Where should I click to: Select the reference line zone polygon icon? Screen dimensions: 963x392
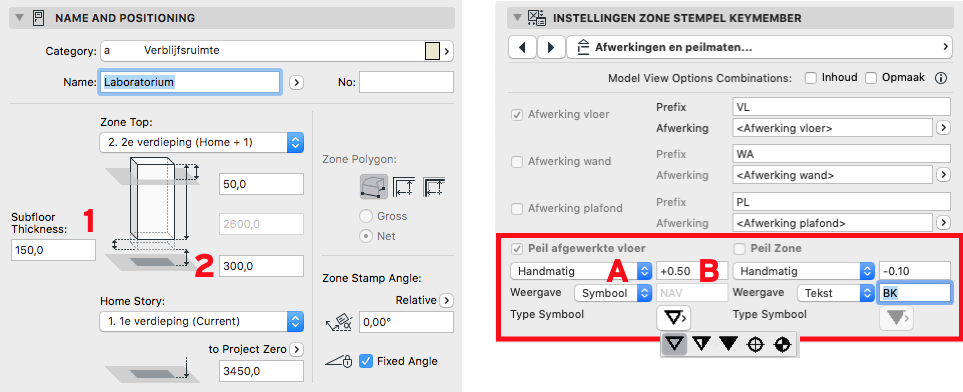[434, 186]
